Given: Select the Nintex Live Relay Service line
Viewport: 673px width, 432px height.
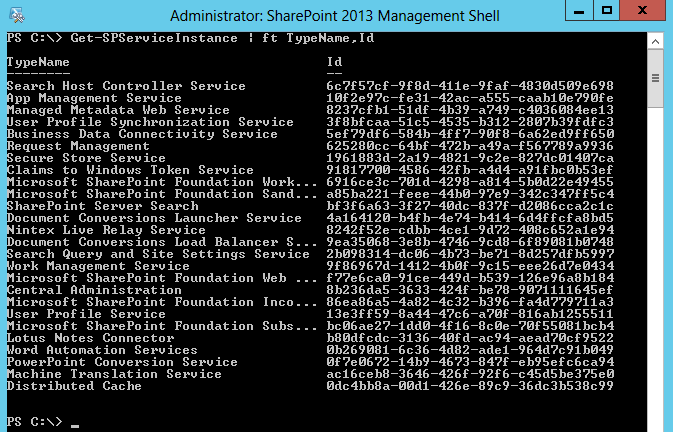Looking at the screenshot, I should pos(102,230).
